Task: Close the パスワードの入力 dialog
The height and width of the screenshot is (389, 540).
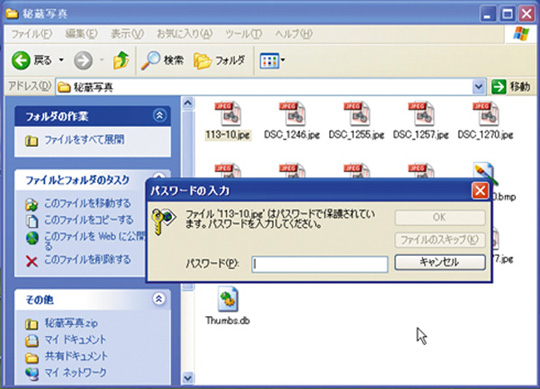Action: pos(480,191)
